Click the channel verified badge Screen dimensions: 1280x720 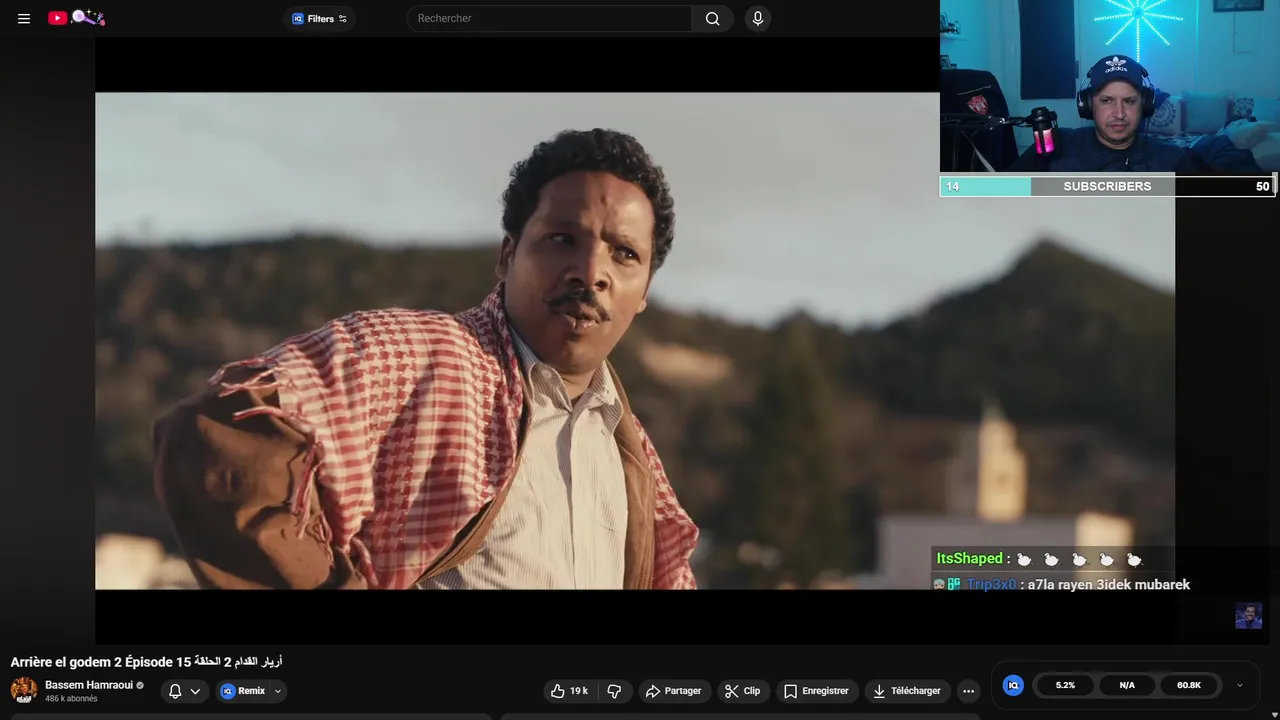click(x=140, y=685)
